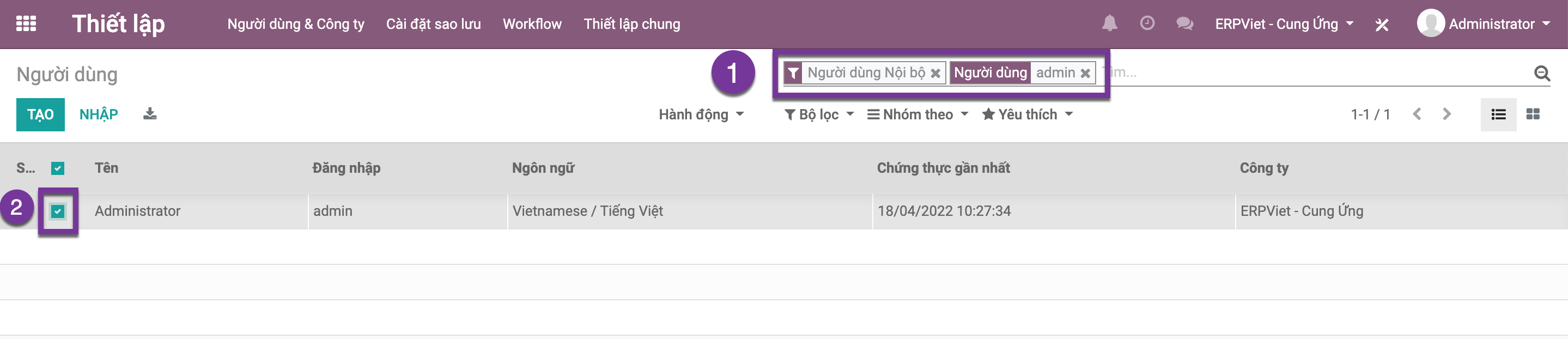The image size is (1568, 339).
Task: Click the notification bell icon
Action: [1109, 24]
